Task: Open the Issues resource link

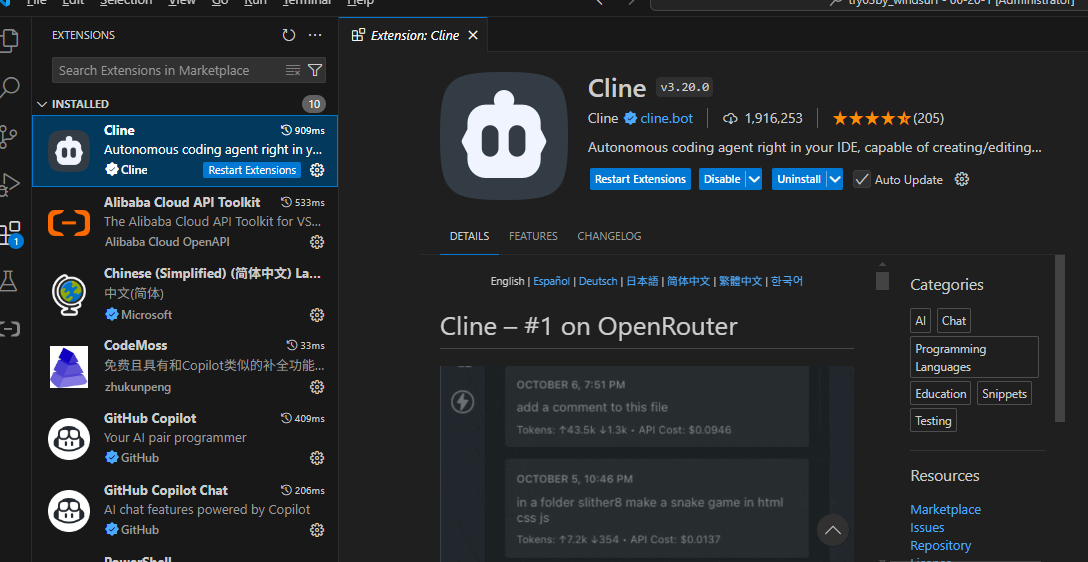Action: [927, 527]
